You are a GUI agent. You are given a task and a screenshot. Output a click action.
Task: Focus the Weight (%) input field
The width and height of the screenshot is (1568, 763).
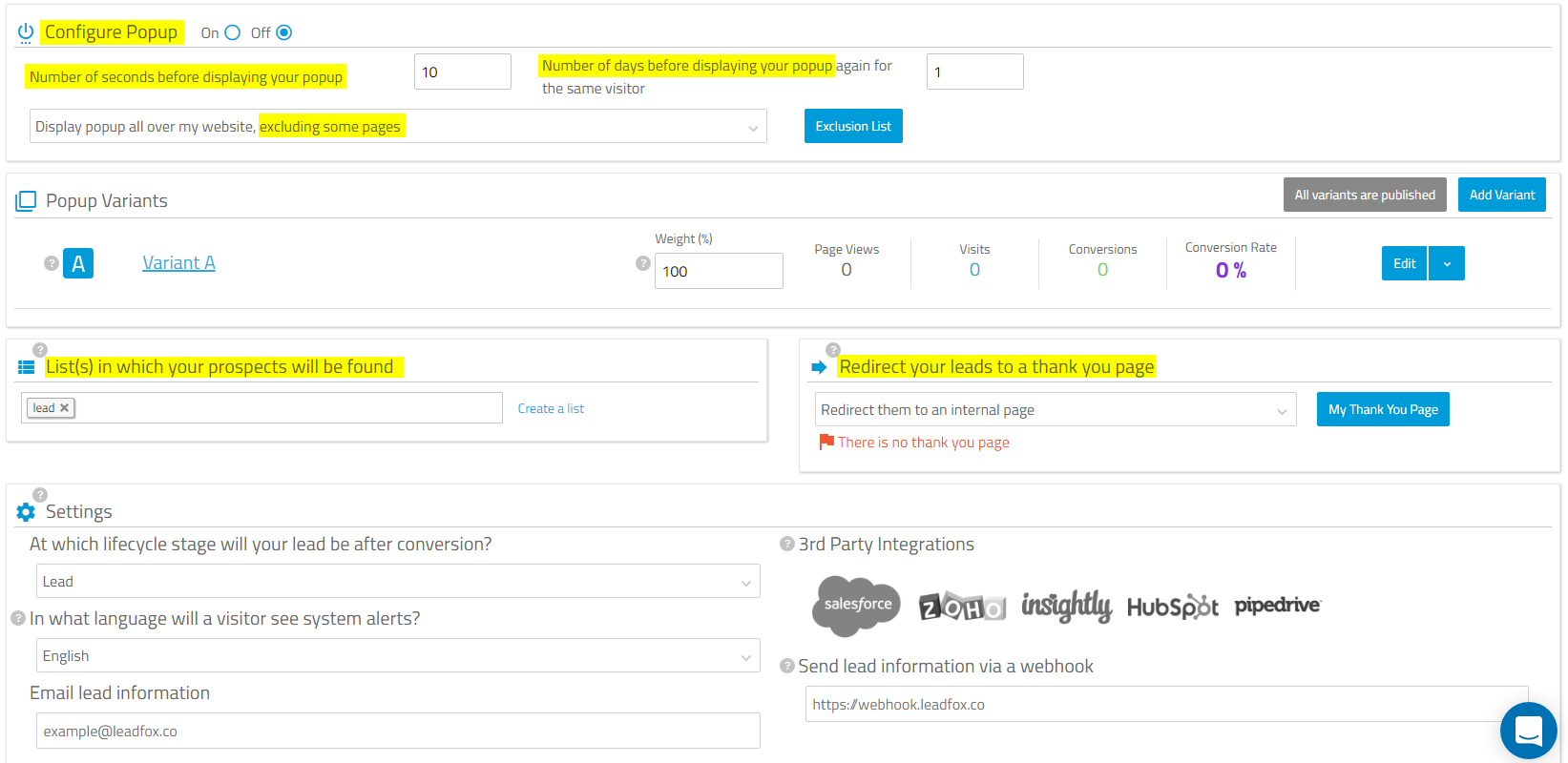(719, 271)
